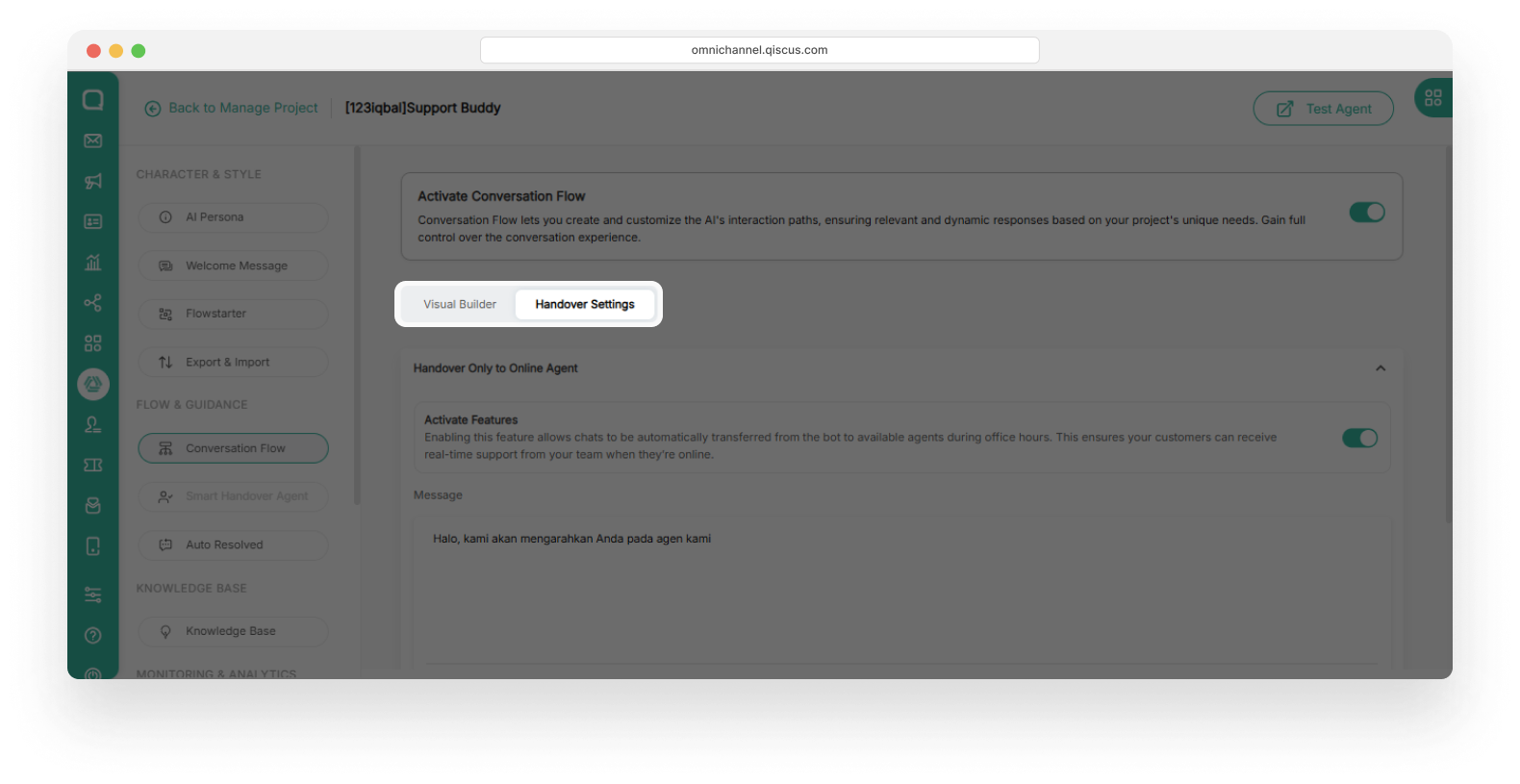
Task: Click the Message field label
Action: point(438,495)
